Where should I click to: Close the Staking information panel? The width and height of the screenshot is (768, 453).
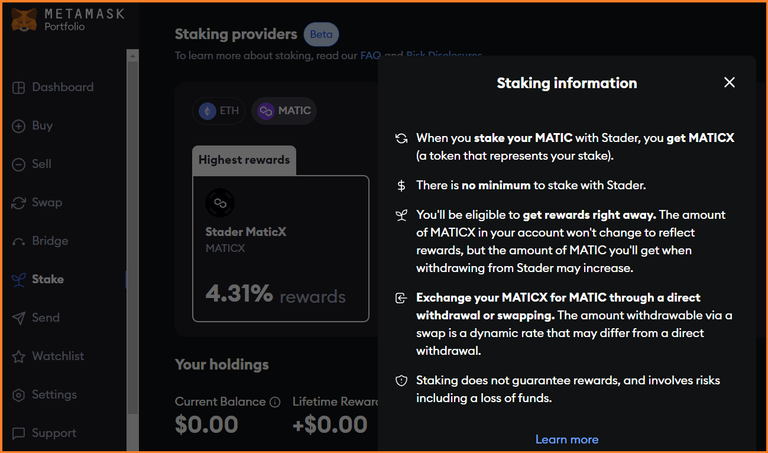tap(729, 82)
